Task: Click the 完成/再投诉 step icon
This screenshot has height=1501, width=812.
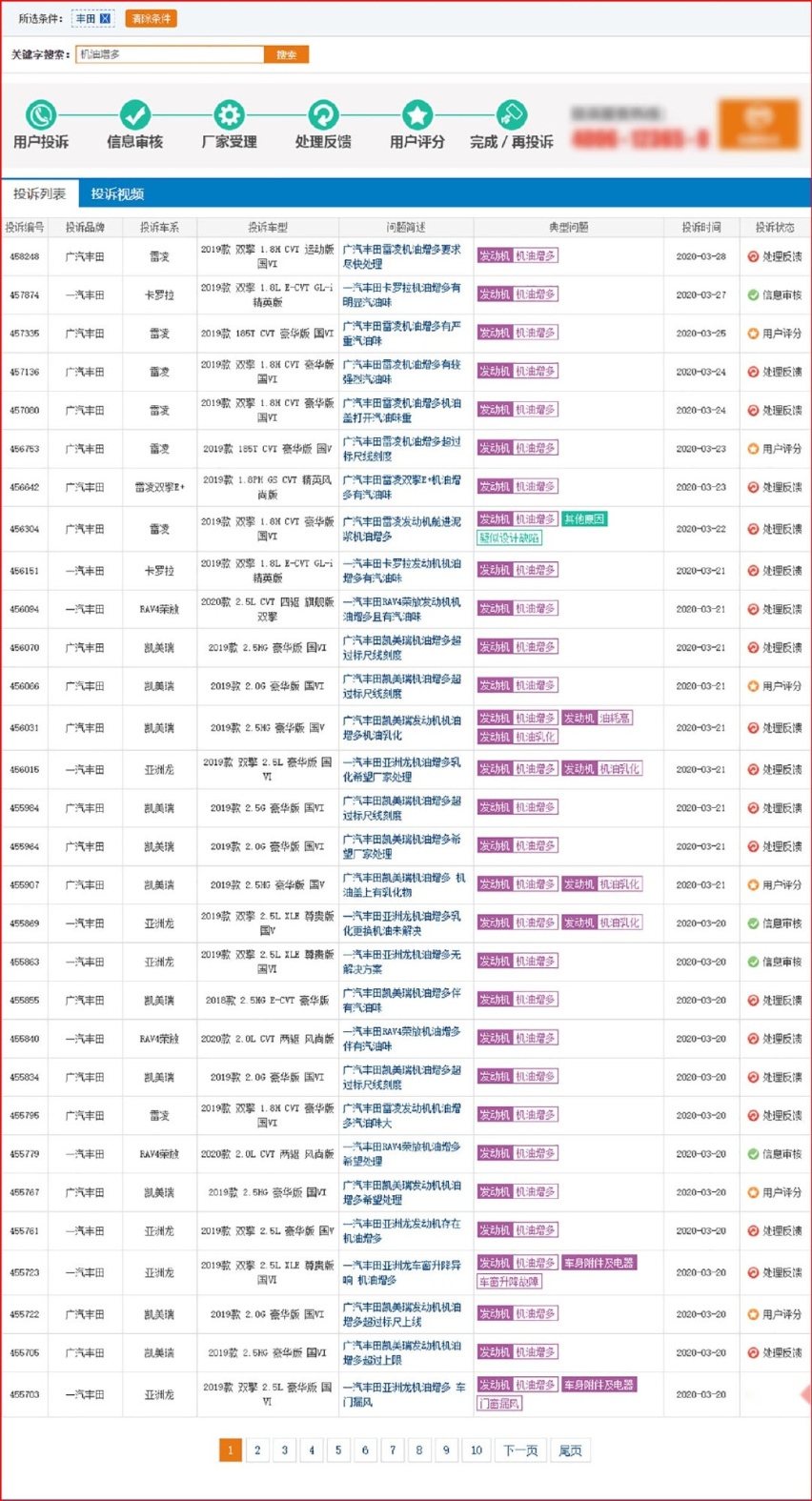Action: pyautogui.click(x=511, y=115)
